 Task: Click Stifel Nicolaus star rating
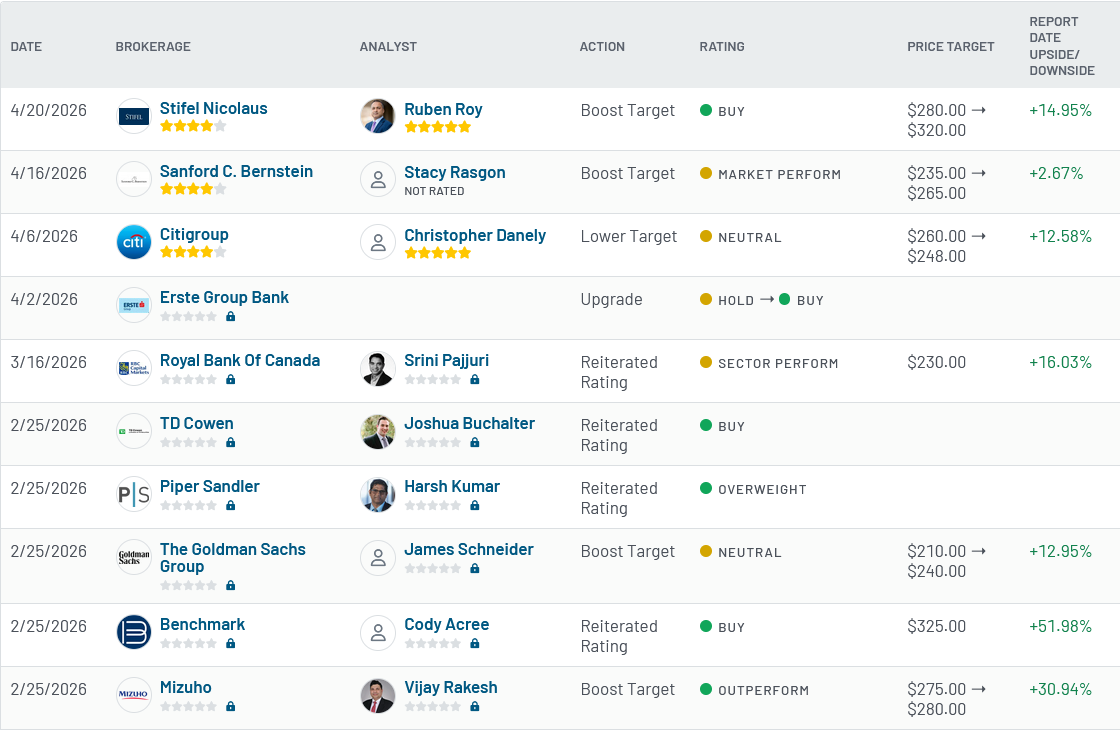(x=193, y=126)
